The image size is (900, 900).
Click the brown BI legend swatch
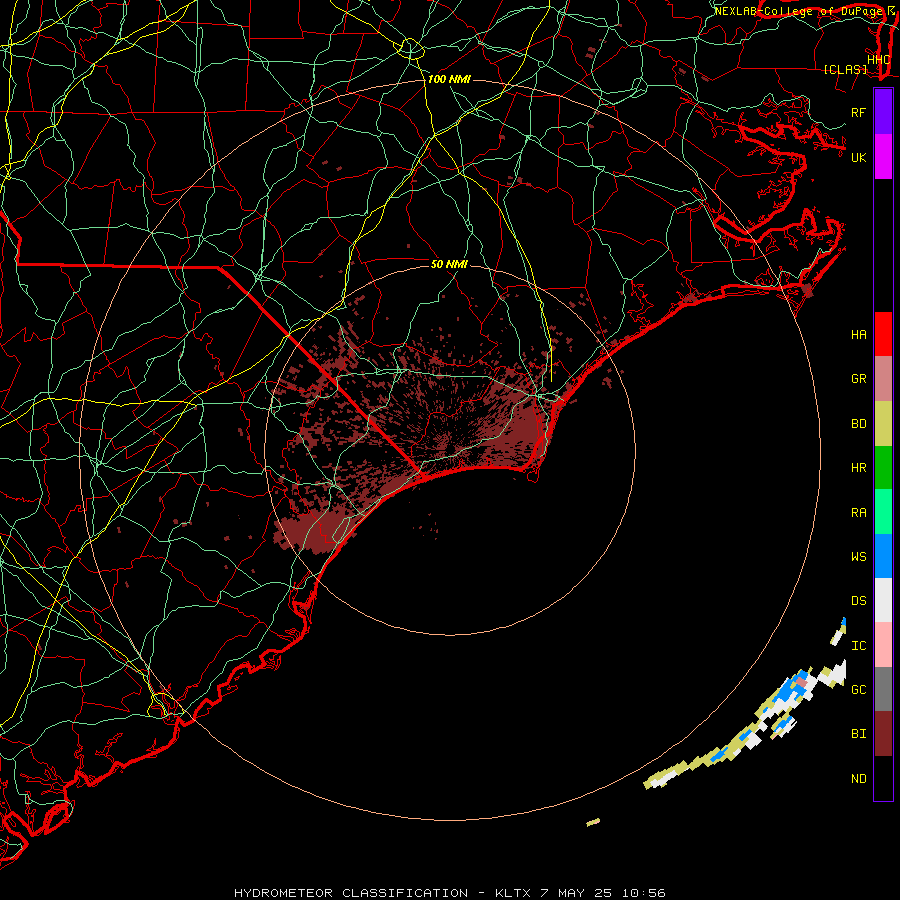coord(883,734)
